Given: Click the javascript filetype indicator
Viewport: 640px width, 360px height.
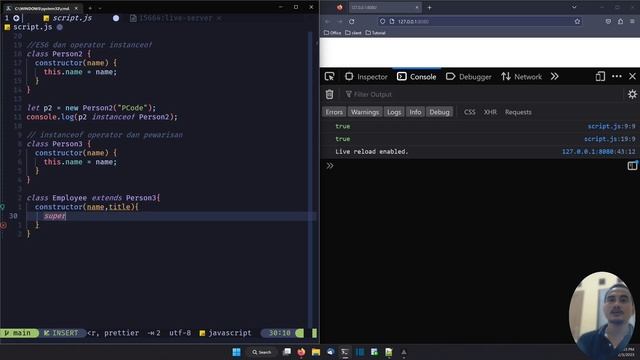Looking at the screenshot, I should [x=225, y=333].
